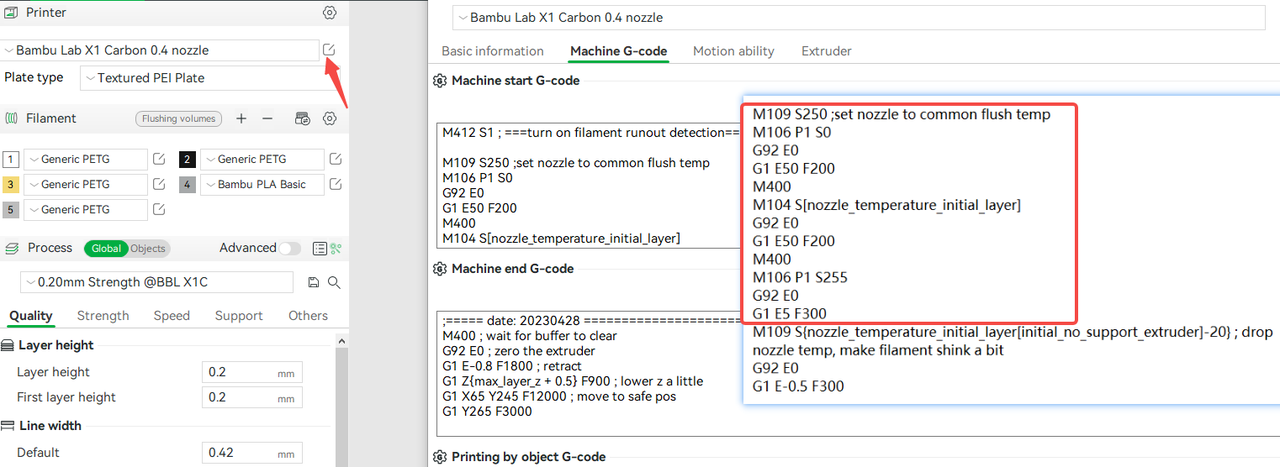This screenshot has height=467, width=1280.
Task: Open filament 1 Generic PETG dropdown
Action: 85,159
